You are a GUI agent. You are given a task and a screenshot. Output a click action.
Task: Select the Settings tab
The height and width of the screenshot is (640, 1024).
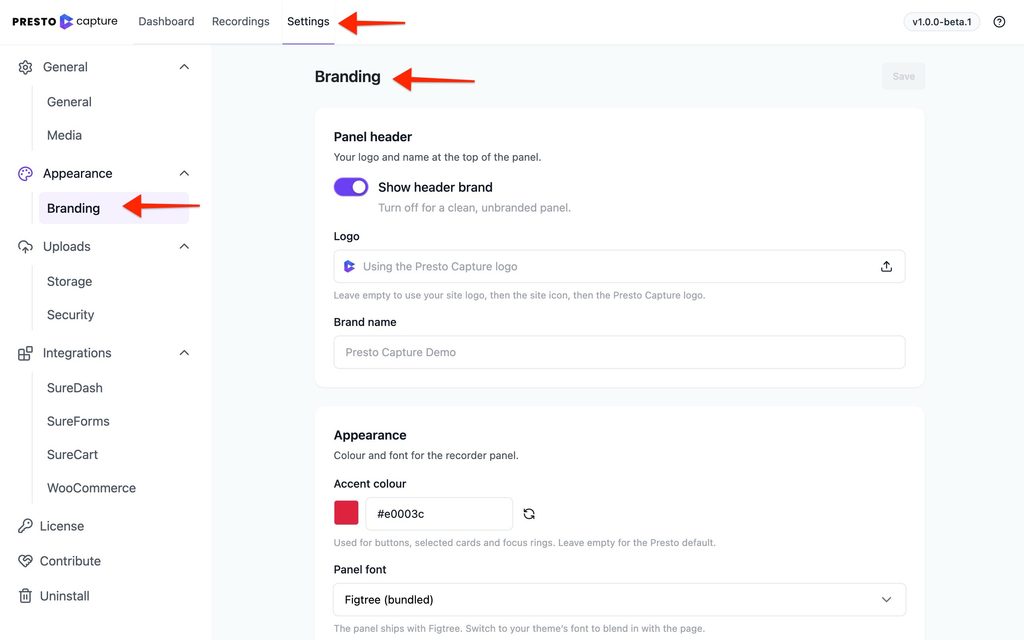coord(308,22)
